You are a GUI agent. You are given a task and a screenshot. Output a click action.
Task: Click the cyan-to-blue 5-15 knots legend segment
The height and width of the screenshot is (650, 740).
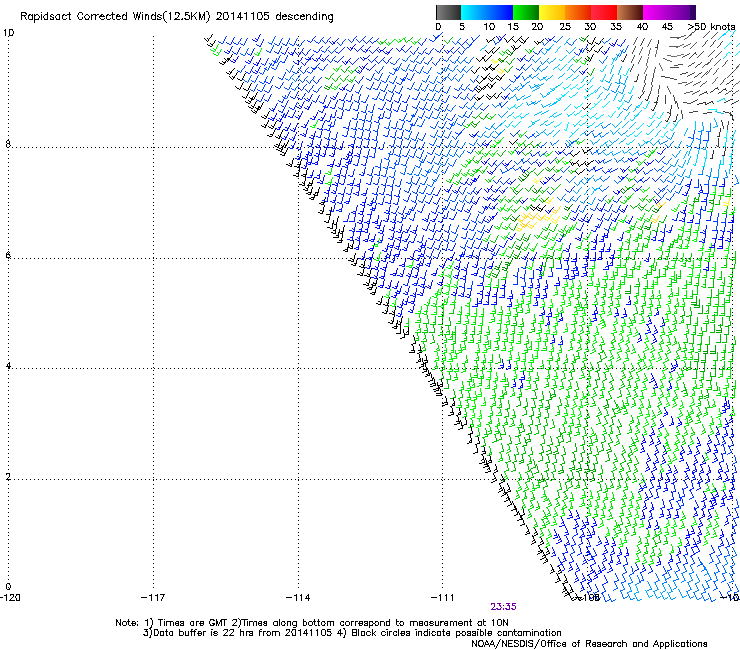click(x=487, y=12)
